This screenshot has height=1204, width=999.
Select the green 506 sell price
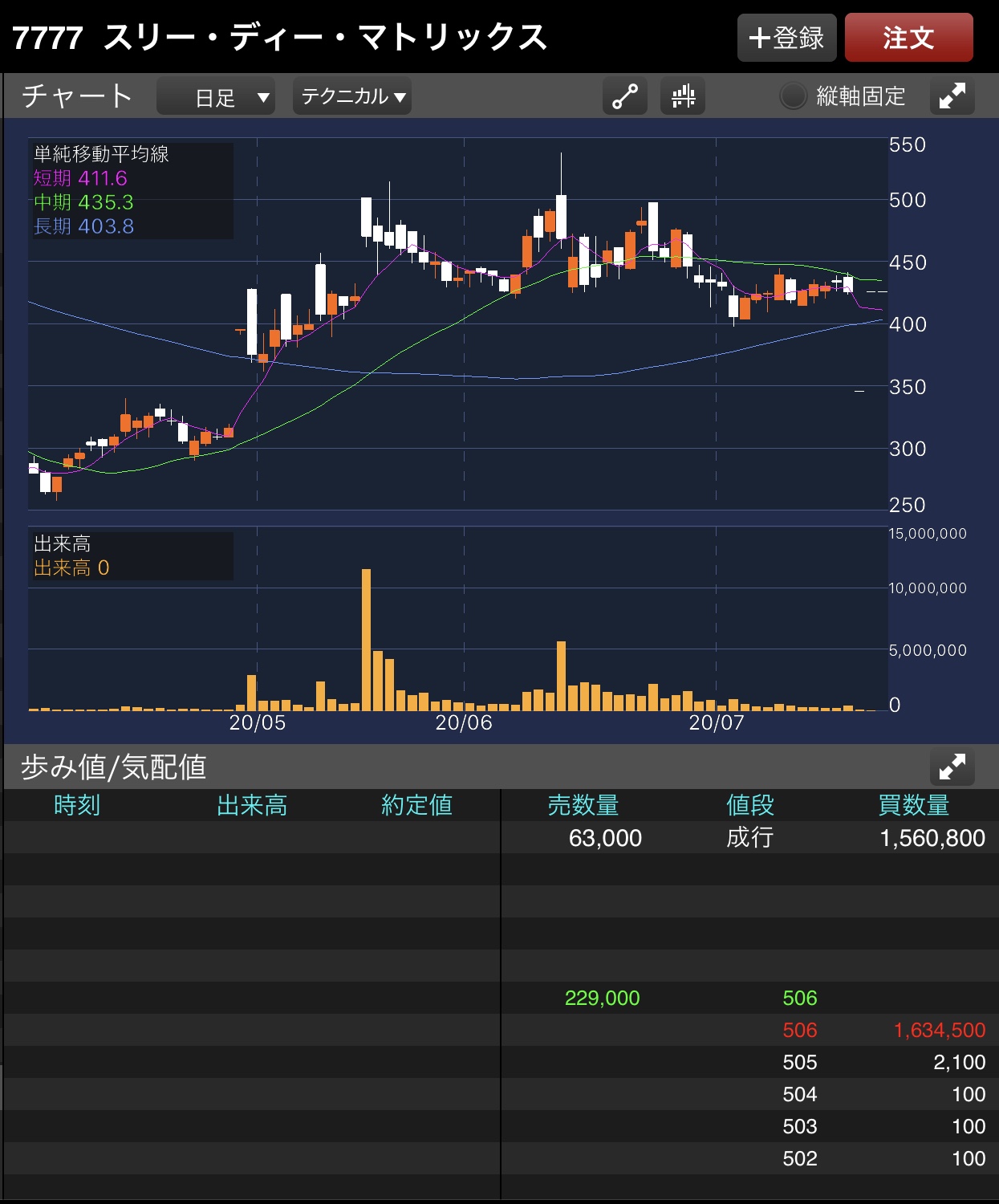tap(799, 998)
